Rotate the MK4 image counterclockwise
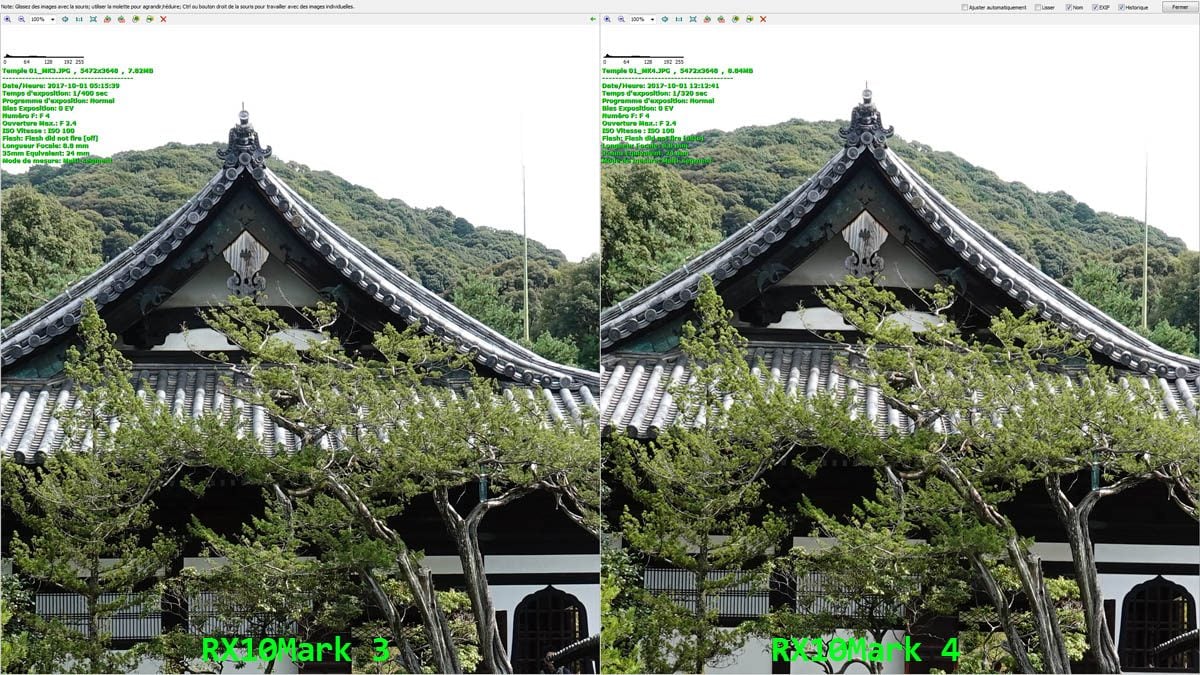This screenshot has width=1200, height=675. tap(707, 19)
